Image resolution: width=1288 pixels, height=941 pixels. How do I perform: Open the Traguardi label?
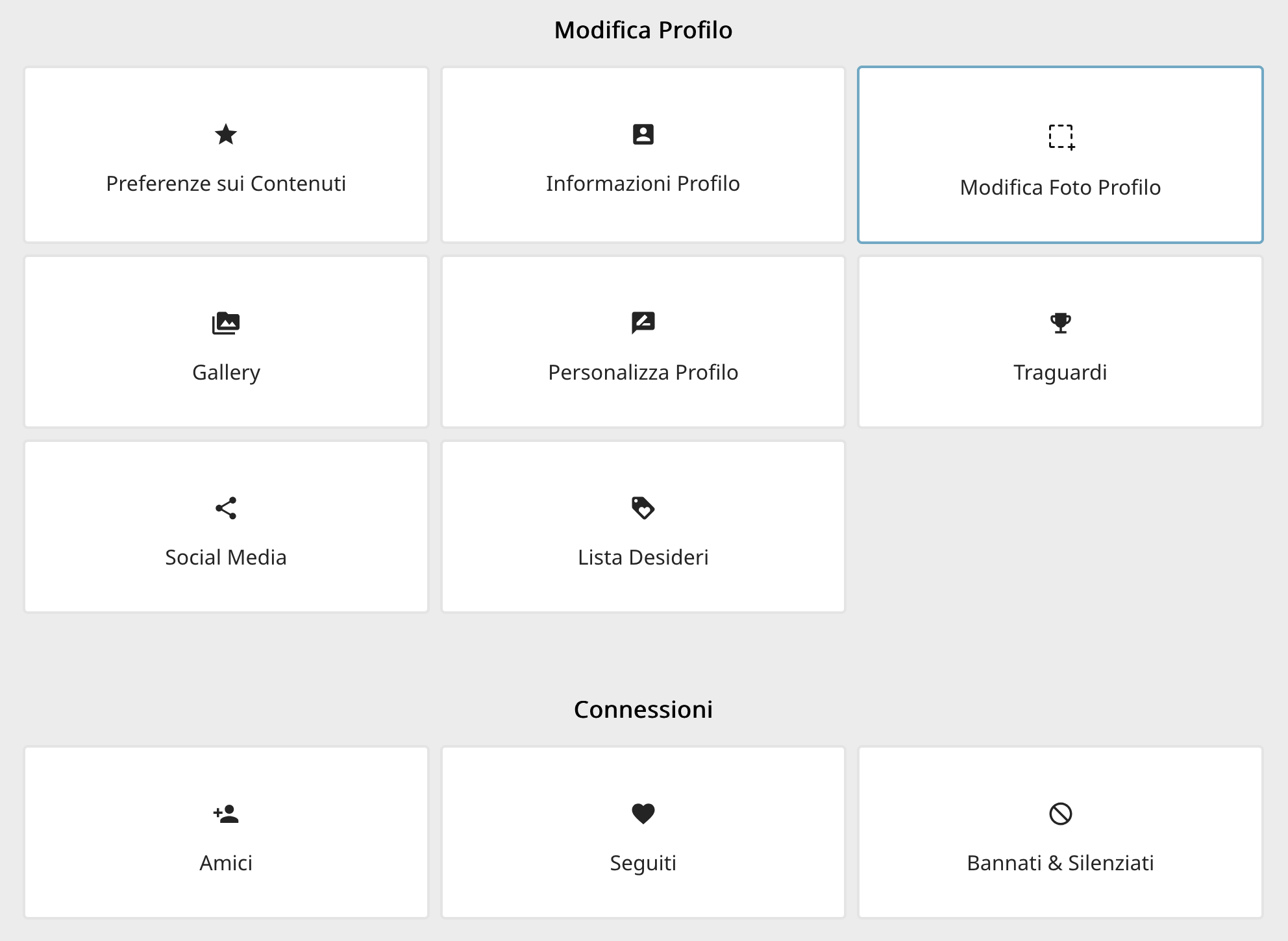coord(1061,373)
